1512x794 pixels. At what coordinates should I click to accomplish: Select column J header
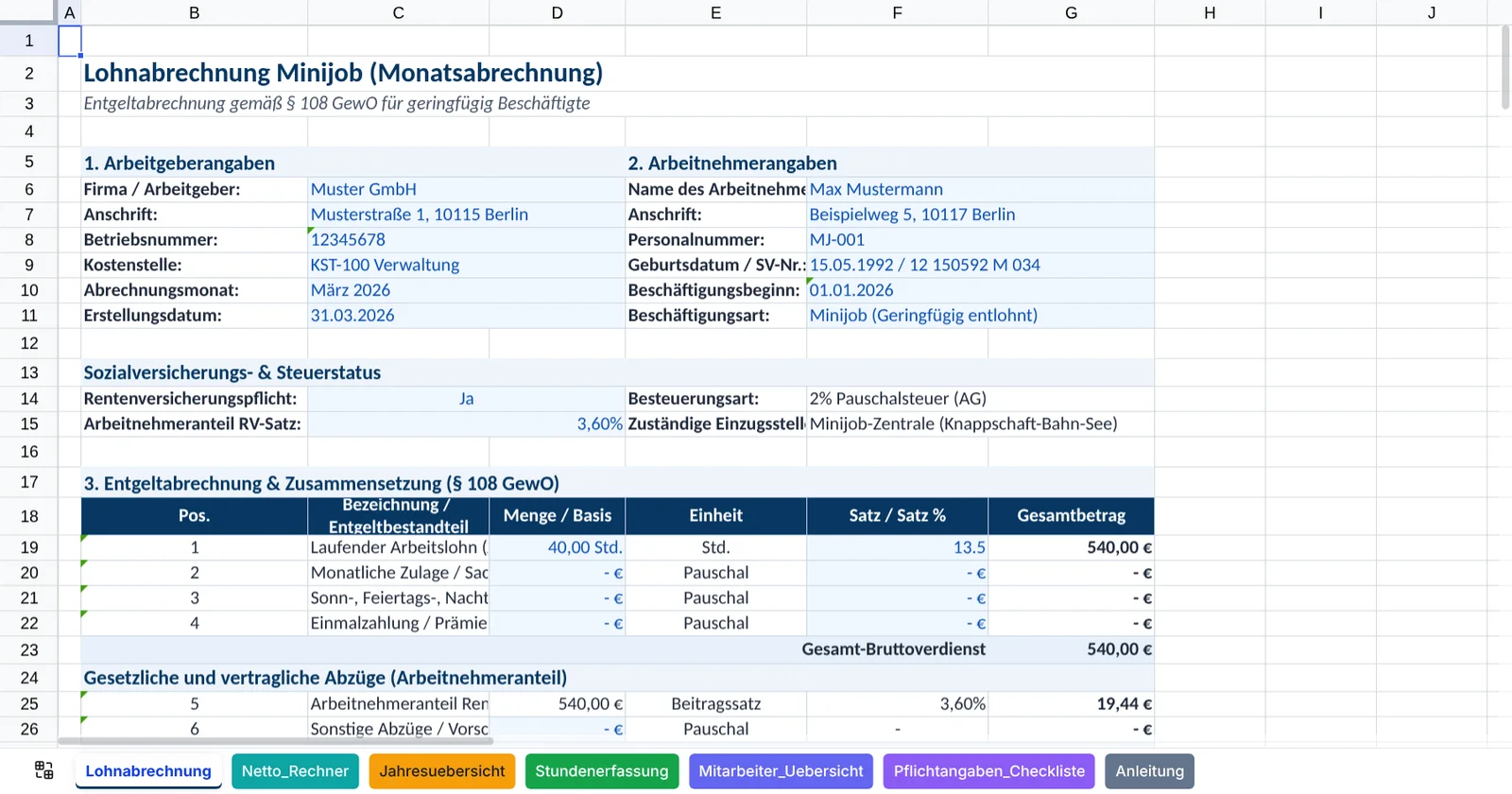click(x=1432, y=12)
